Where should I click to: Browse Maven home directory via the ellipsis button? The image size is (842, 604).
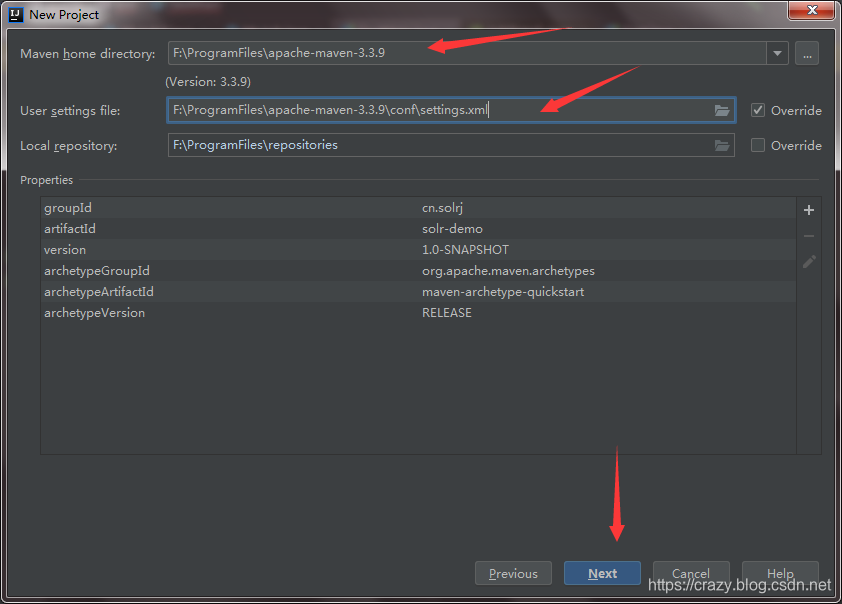807,53
